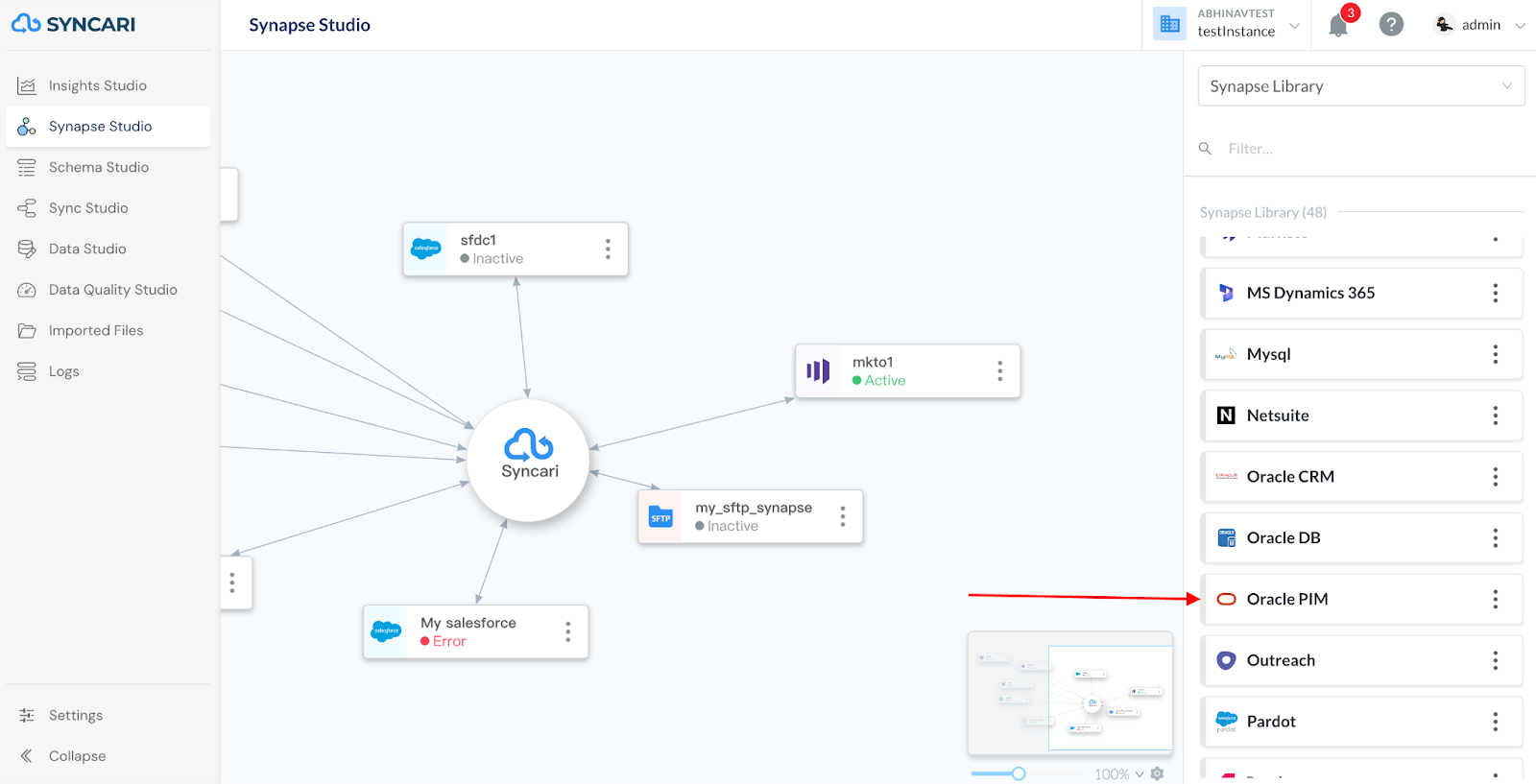Open Pardot three-dot menu

coord(1495,722)
